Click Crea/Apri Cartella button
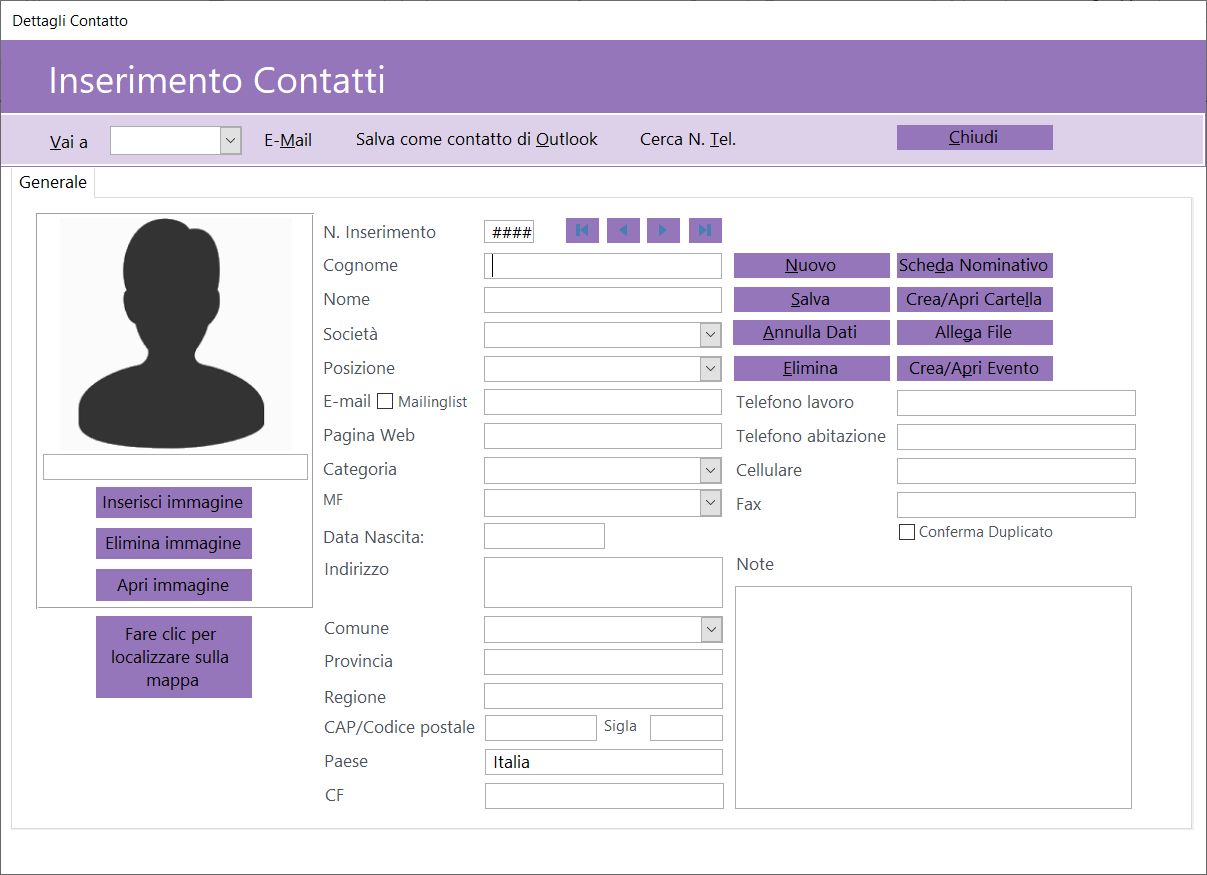This screenshot has height=875, width=1207. pos(974,299)
